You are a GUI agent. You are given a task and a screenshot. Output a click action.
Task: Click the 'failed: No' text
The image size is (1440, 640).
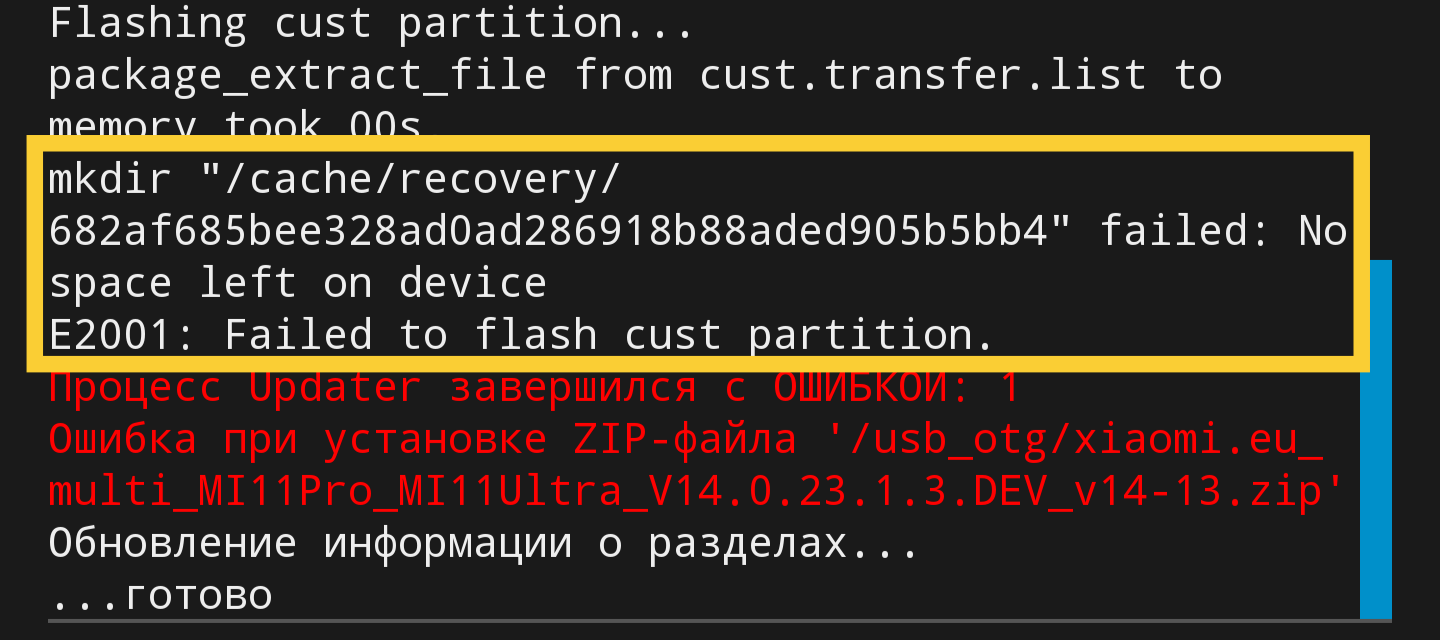coord(1223,232)
